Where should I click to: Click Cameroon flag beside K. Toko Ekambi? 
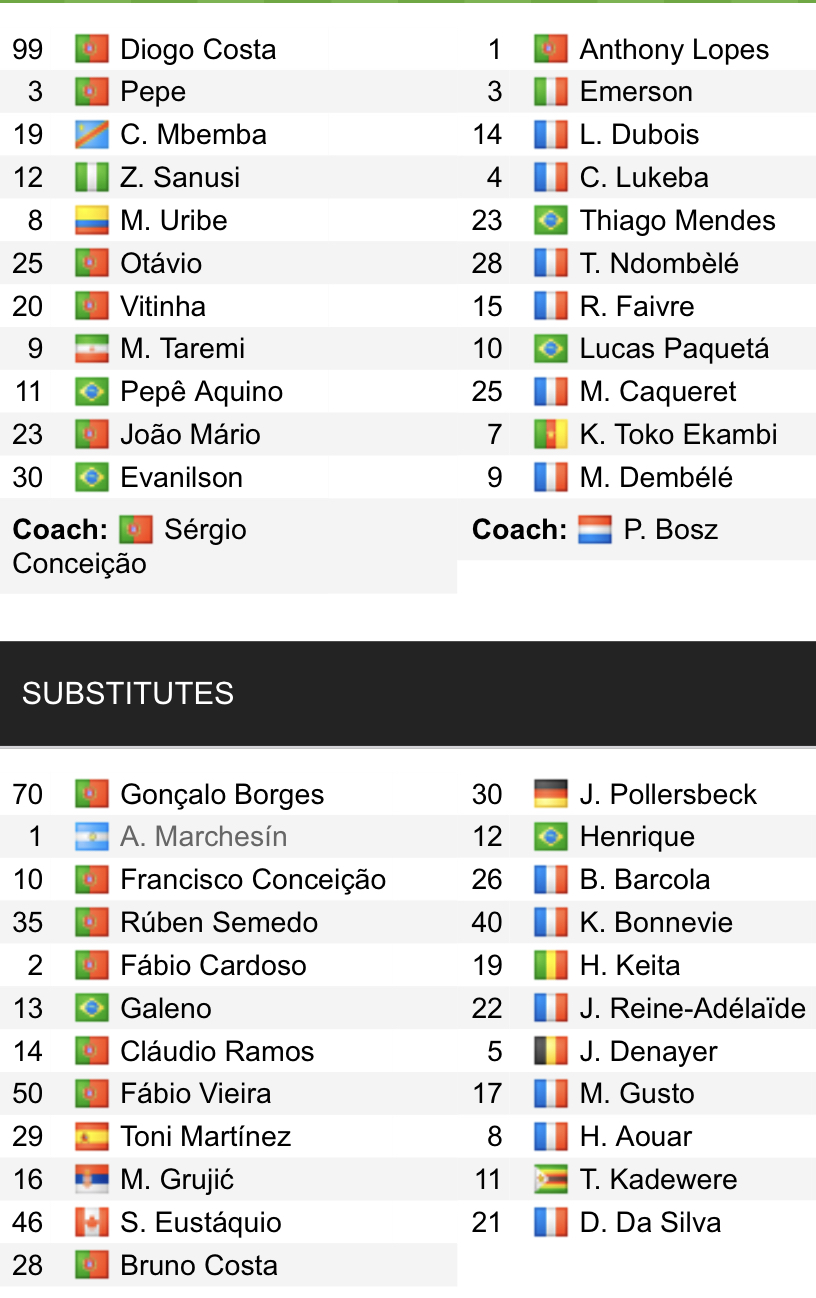[x=551, y=435]
